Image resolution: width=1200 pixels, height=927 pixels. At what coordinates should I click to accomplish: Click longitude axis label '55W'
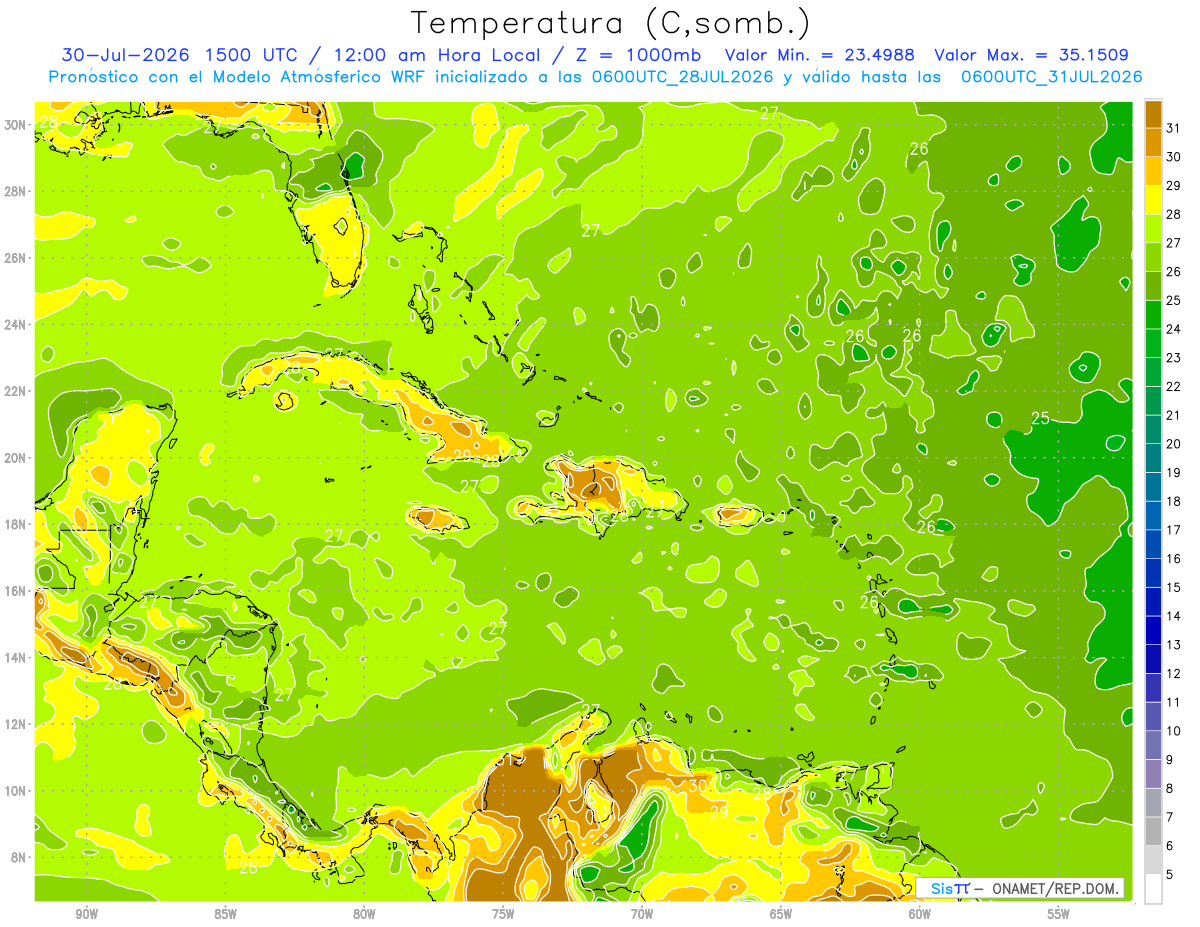pos(1059,914)
